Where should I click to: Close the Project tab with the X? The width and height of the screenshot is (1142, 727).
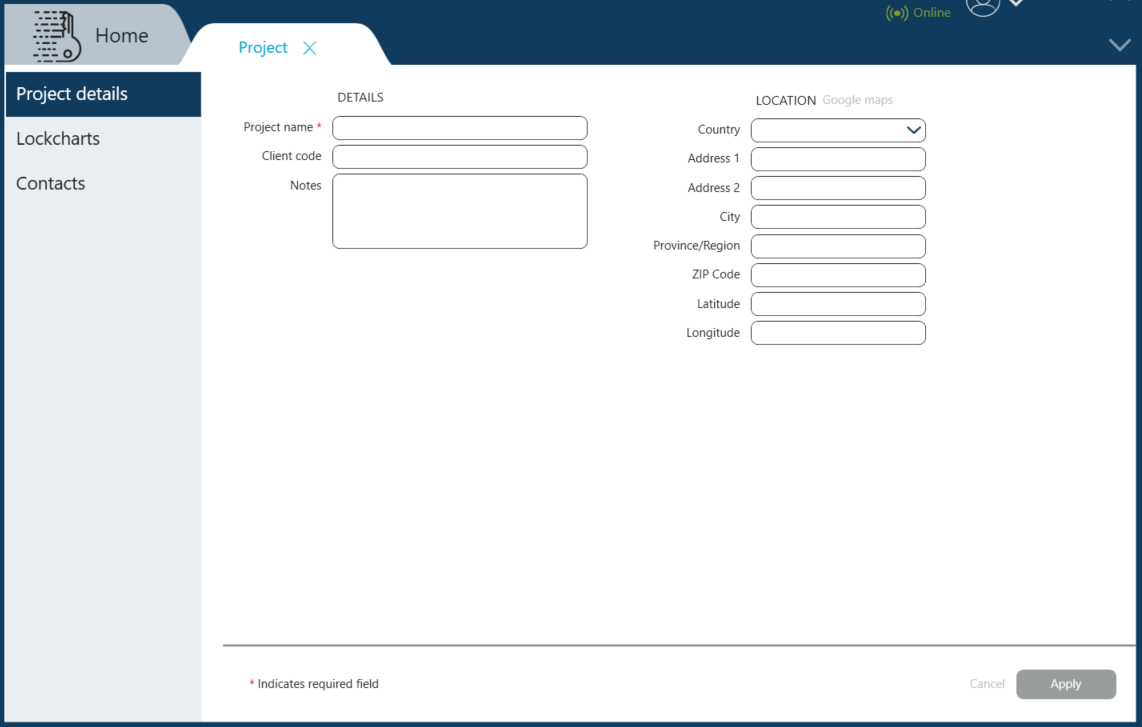click(x=309, y=48)
